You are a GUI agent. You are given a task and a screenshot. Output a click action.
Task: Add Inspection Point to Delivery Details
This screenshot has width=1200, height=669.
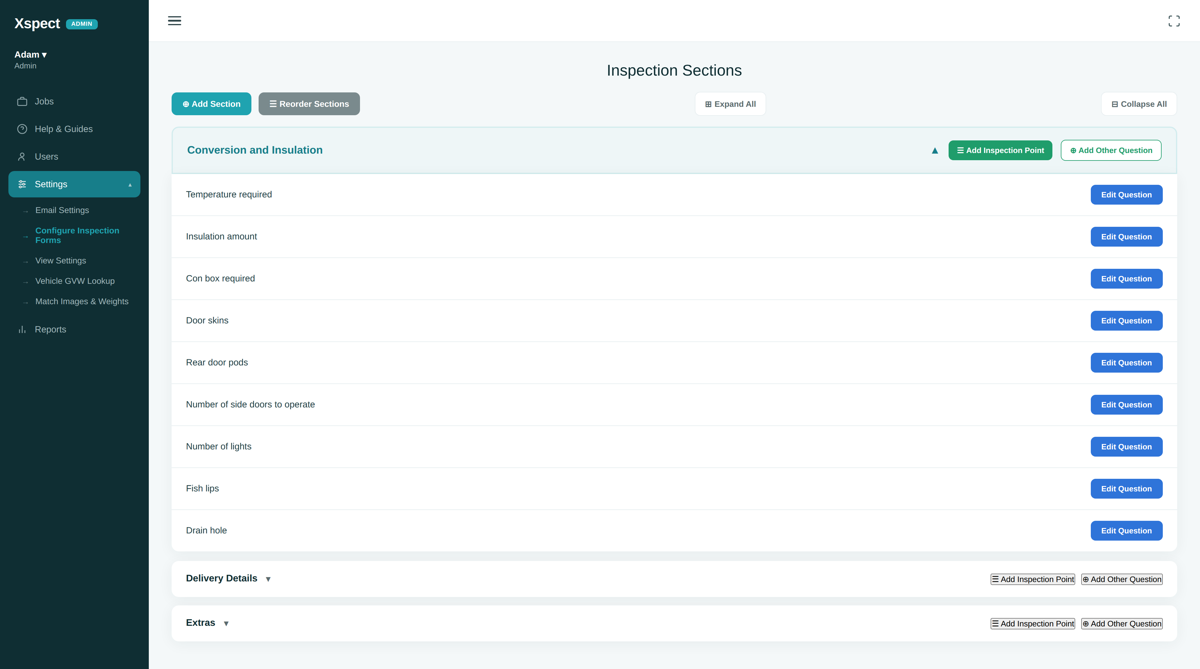1033,579
